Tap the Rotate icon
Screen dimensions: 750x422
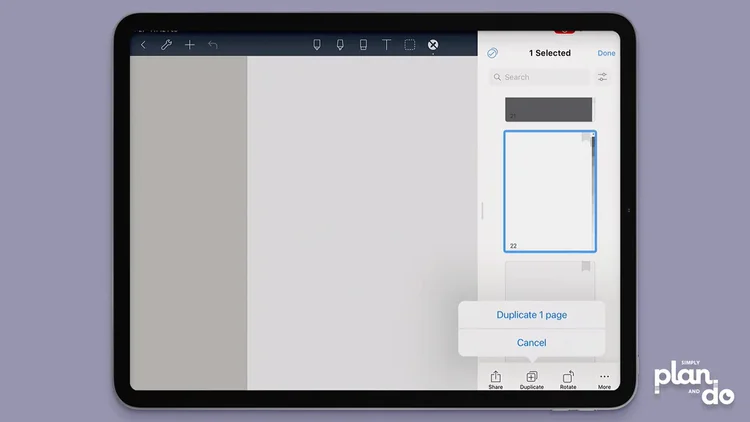[568, 380]
